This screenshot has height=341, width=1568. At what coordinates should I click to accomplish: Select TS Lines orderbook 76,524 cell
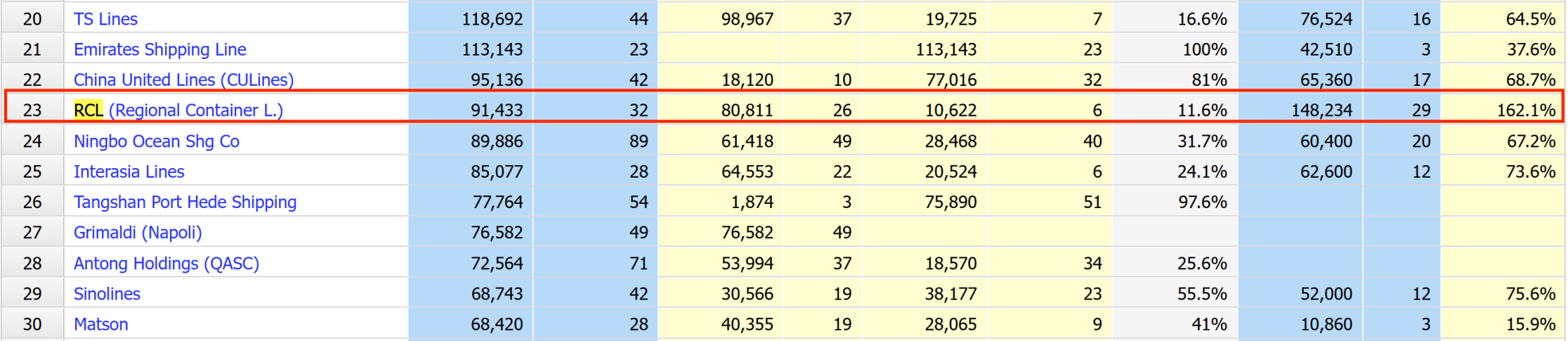[x=1300, y=18]
